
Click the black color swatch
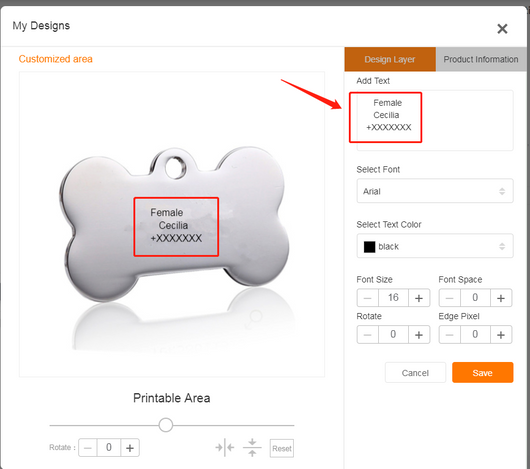point(369,247)
